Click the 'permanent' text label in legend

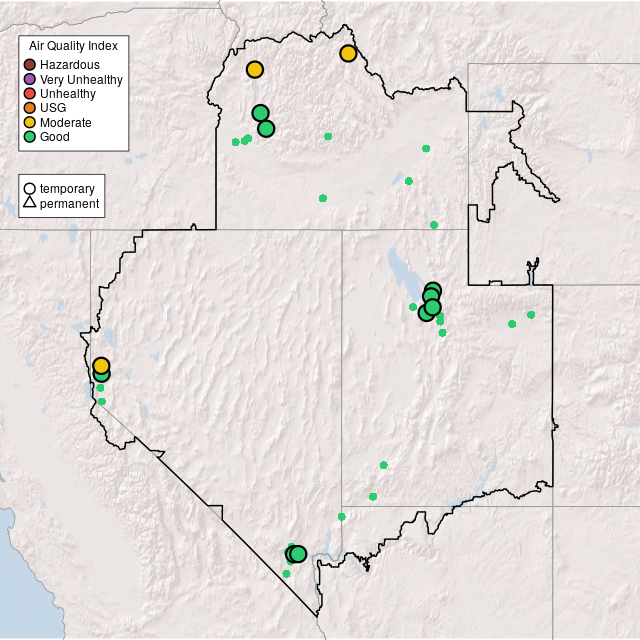pos(69,203)
